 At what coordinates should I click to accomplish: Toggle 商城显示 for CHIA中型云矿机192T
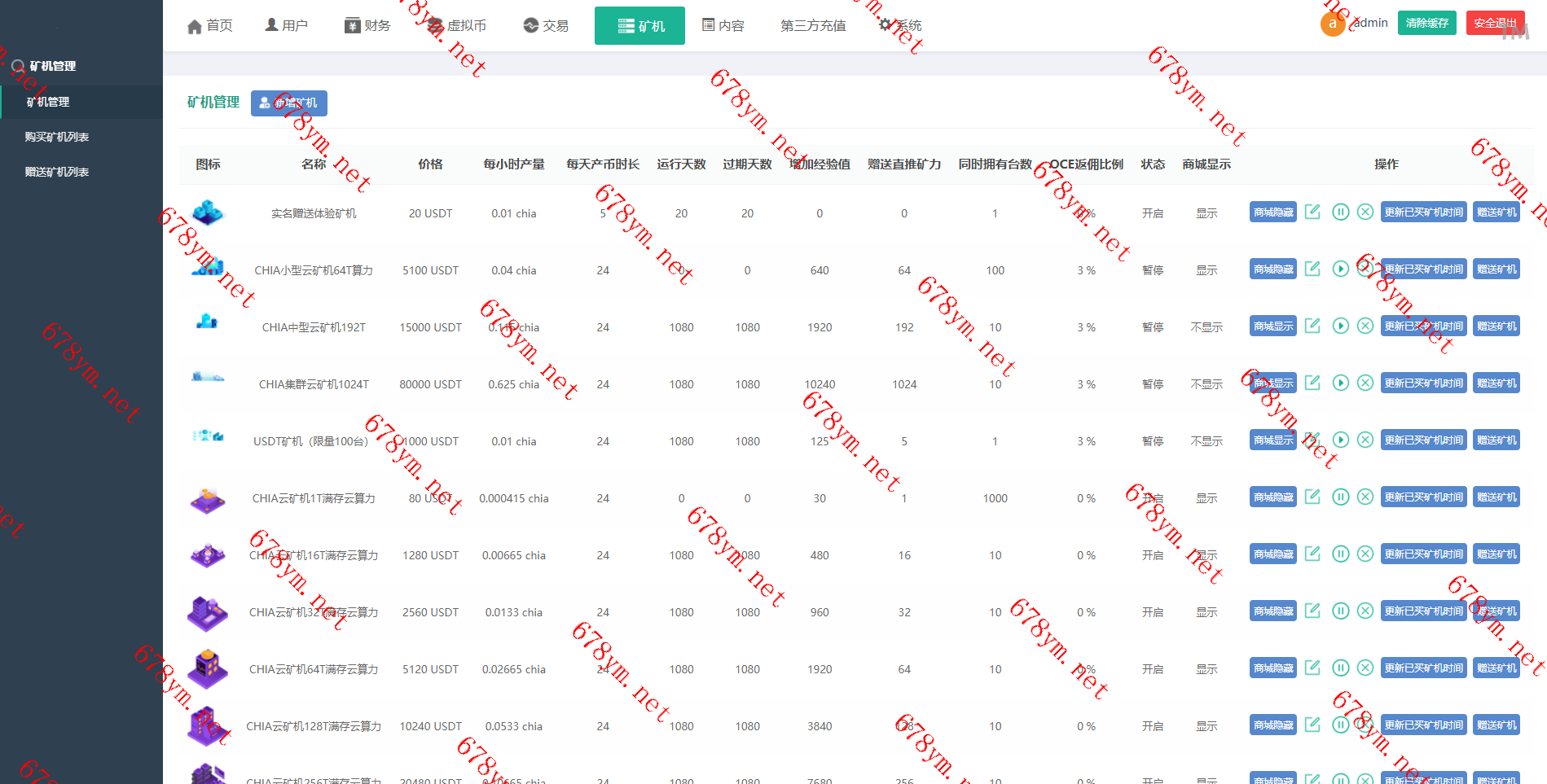tap(1272, 326)
